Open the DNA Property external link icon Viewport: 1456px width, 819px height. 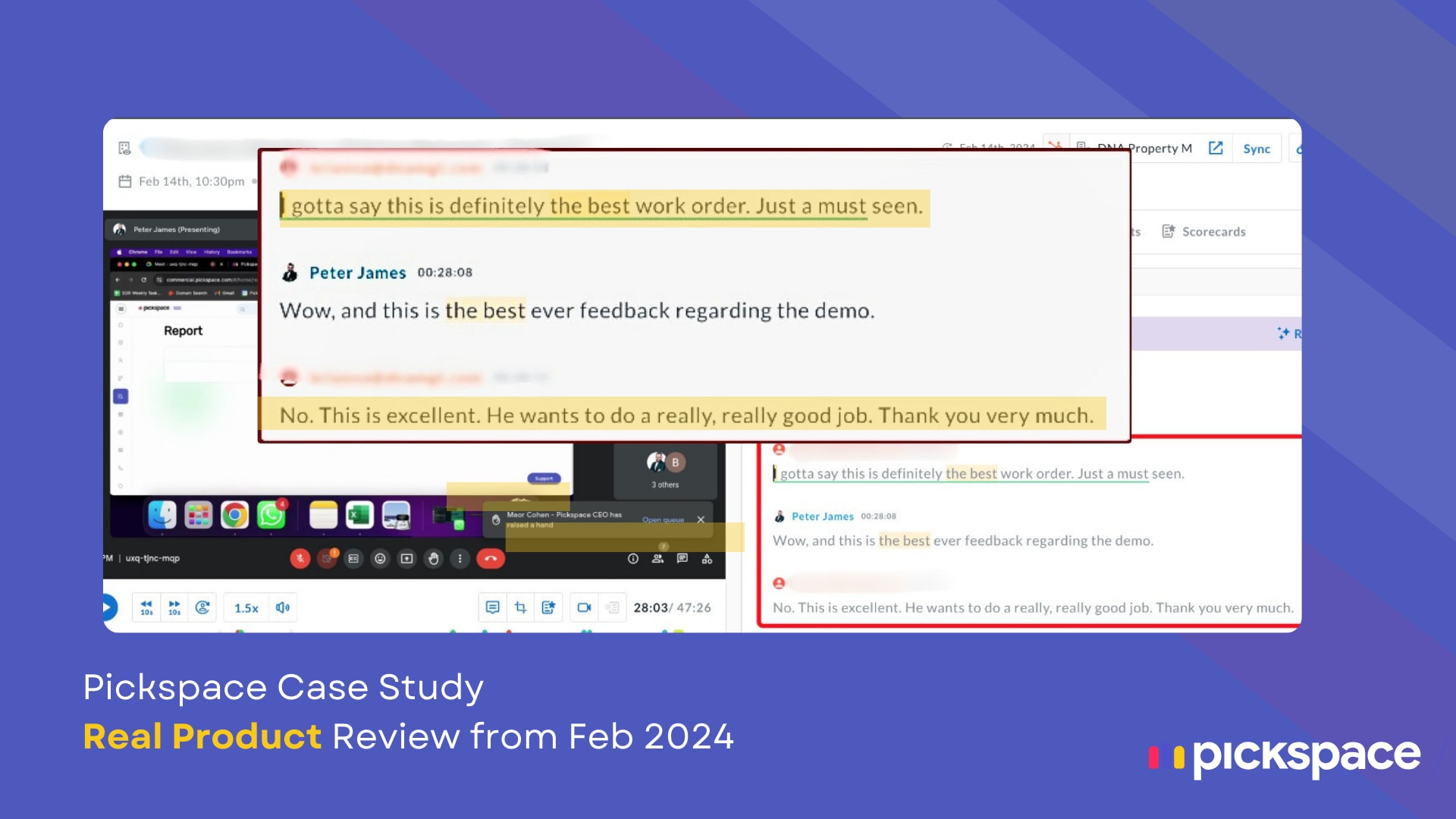click(x=1216, y=149)
